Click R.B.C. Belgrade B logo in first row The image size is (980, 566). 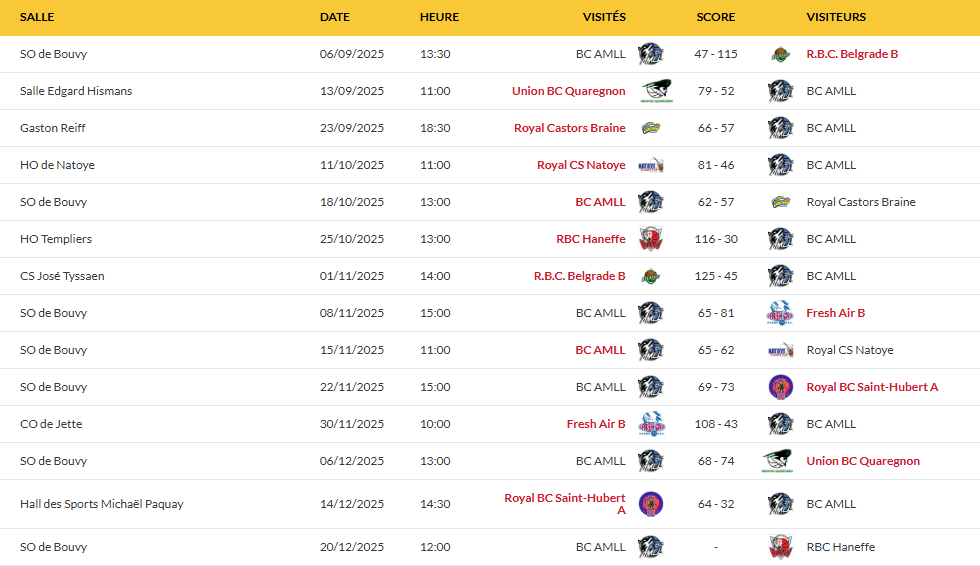781,54
